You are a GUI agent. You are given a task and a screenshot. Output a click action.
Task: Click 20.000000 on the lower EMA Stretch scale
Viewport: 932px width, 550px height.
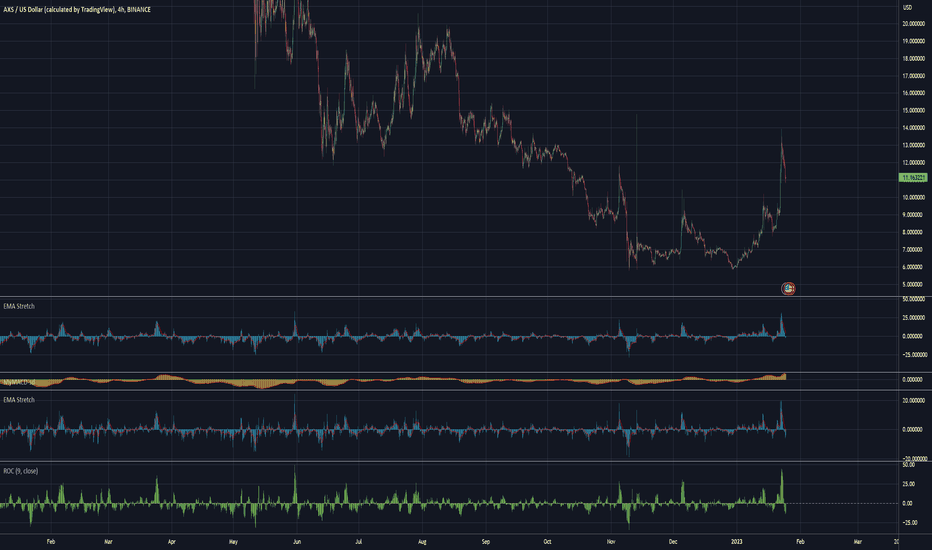pos(914,401)
